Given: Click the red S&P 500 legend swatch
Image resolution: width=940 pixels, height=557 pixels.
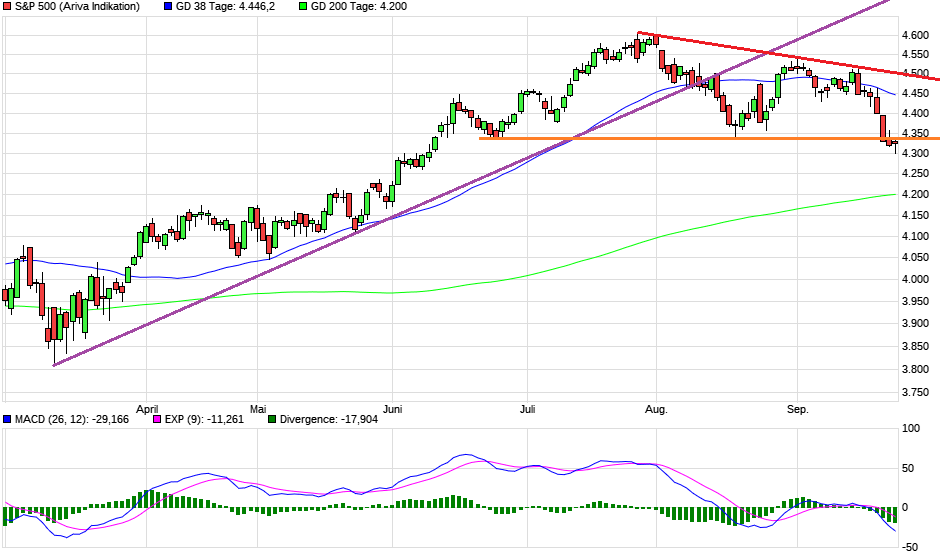Looking at the screenshot, I should click(x=7, y=7).
